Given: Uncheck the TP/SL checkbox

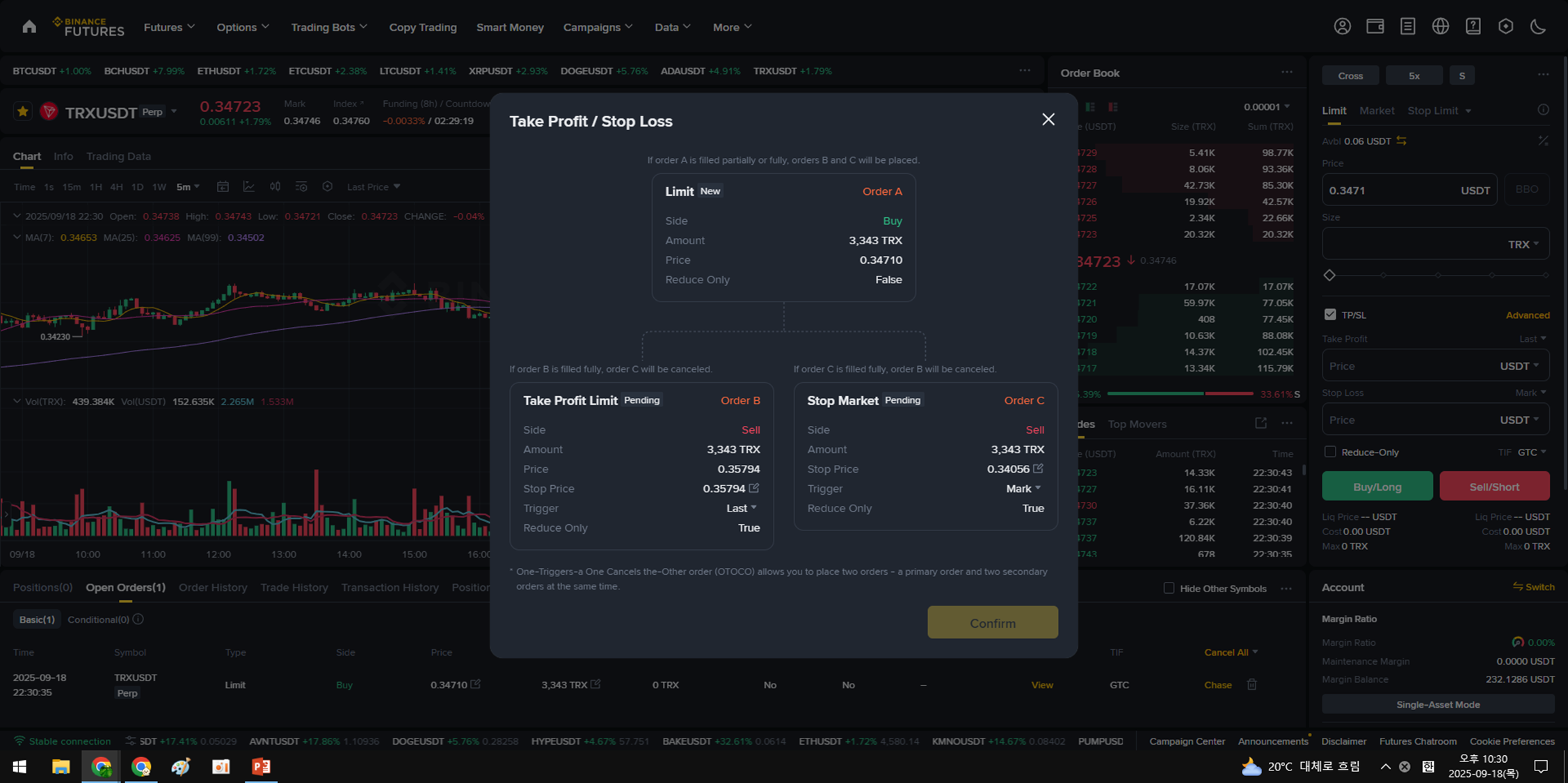Looking at the screenshot, I should pyautogui.click(x=1330, y=315).
